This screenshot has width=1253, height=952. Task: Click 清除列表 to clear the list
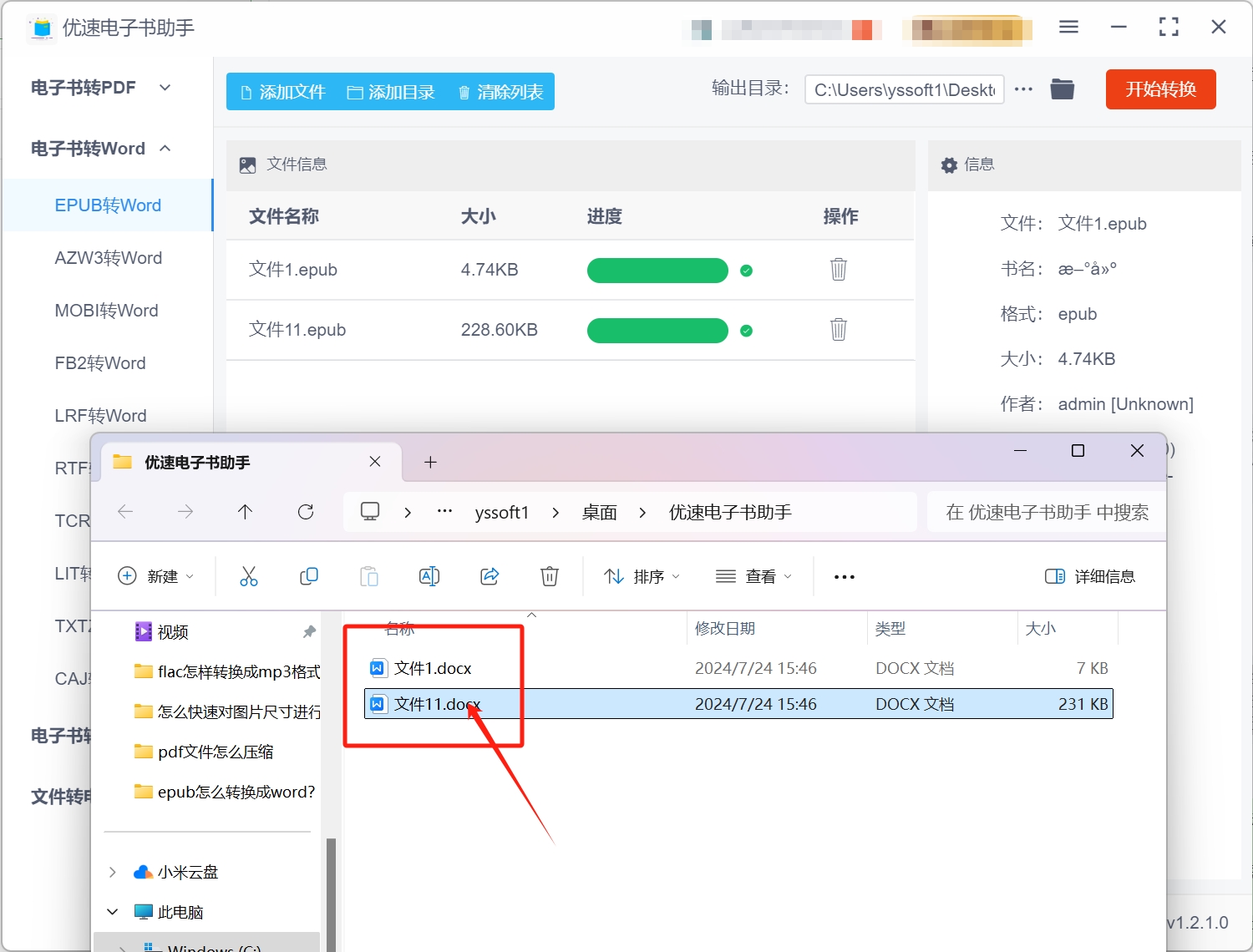500,92
